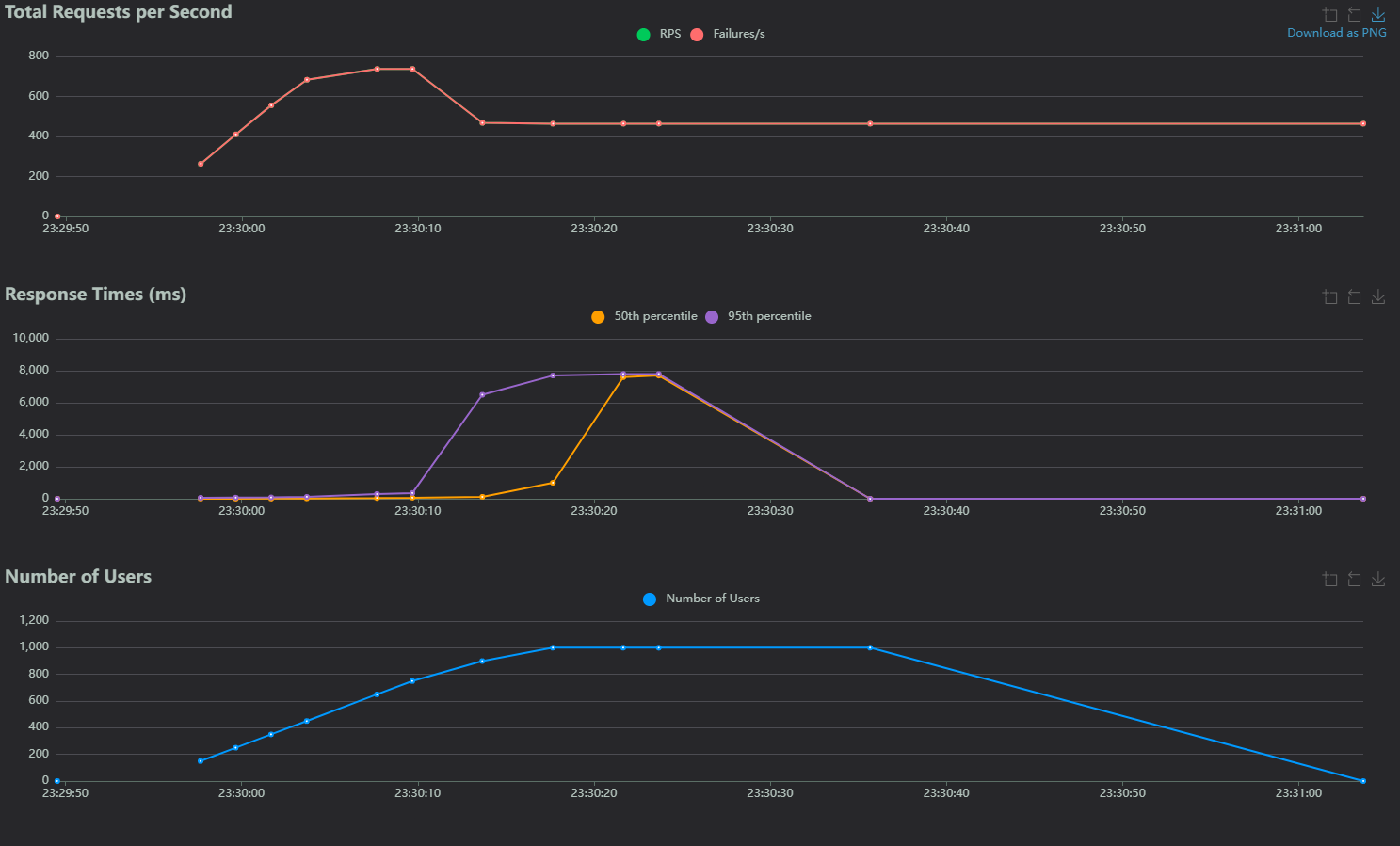Select the last 95th percentile point at right edge
The width and height of the screenshot is (1400, 846).
1363,499
